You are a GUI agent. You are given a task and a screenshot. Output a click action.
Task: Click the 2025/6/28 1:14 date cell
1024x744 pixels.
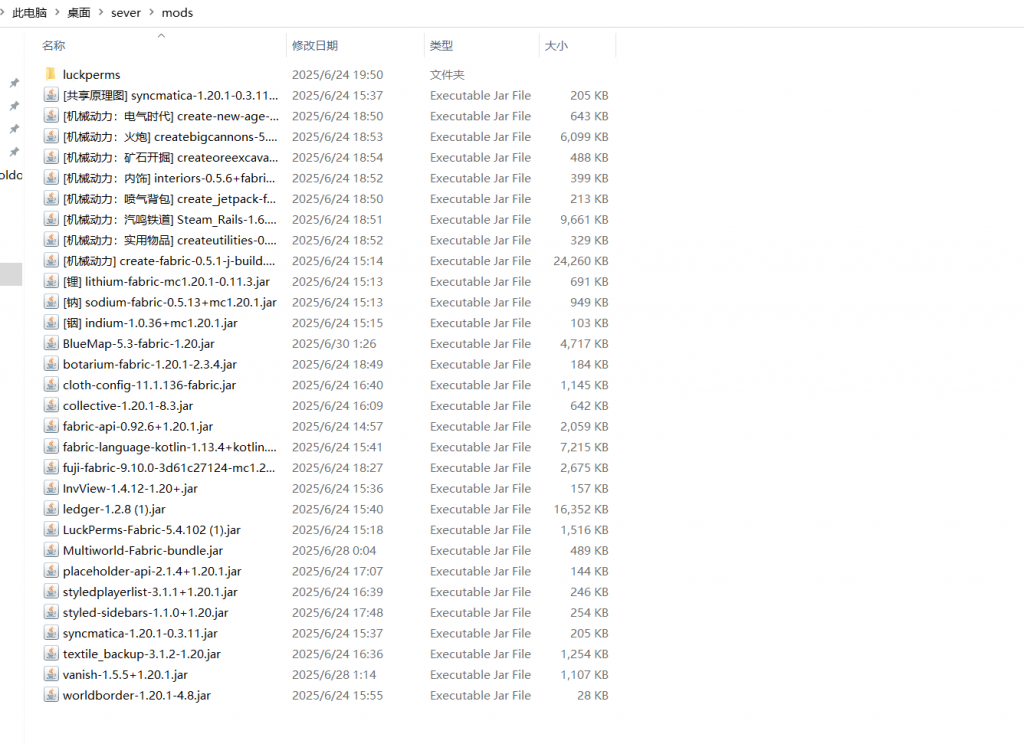tap(334, 674)
